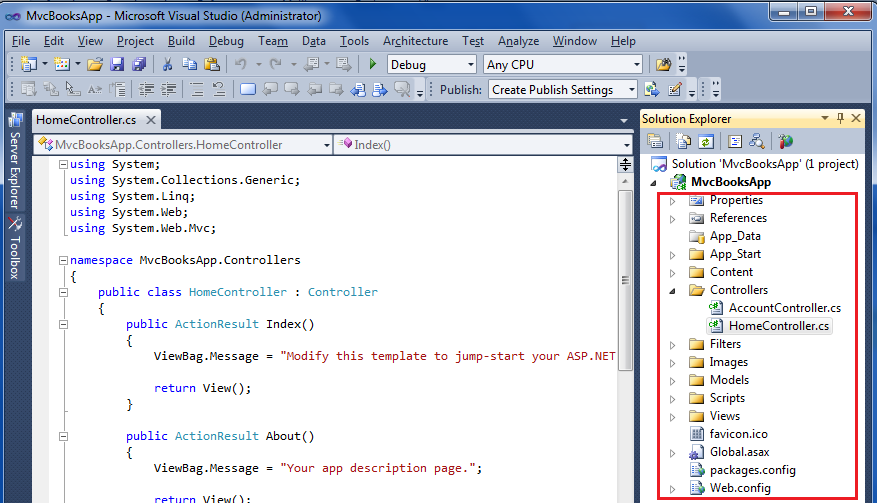Image resolution: width=877 pixels, height=503 pixels.
Task: Collapse the namespace MvcBooksApp.Controllers code block
Action: [x=63, y=260]
